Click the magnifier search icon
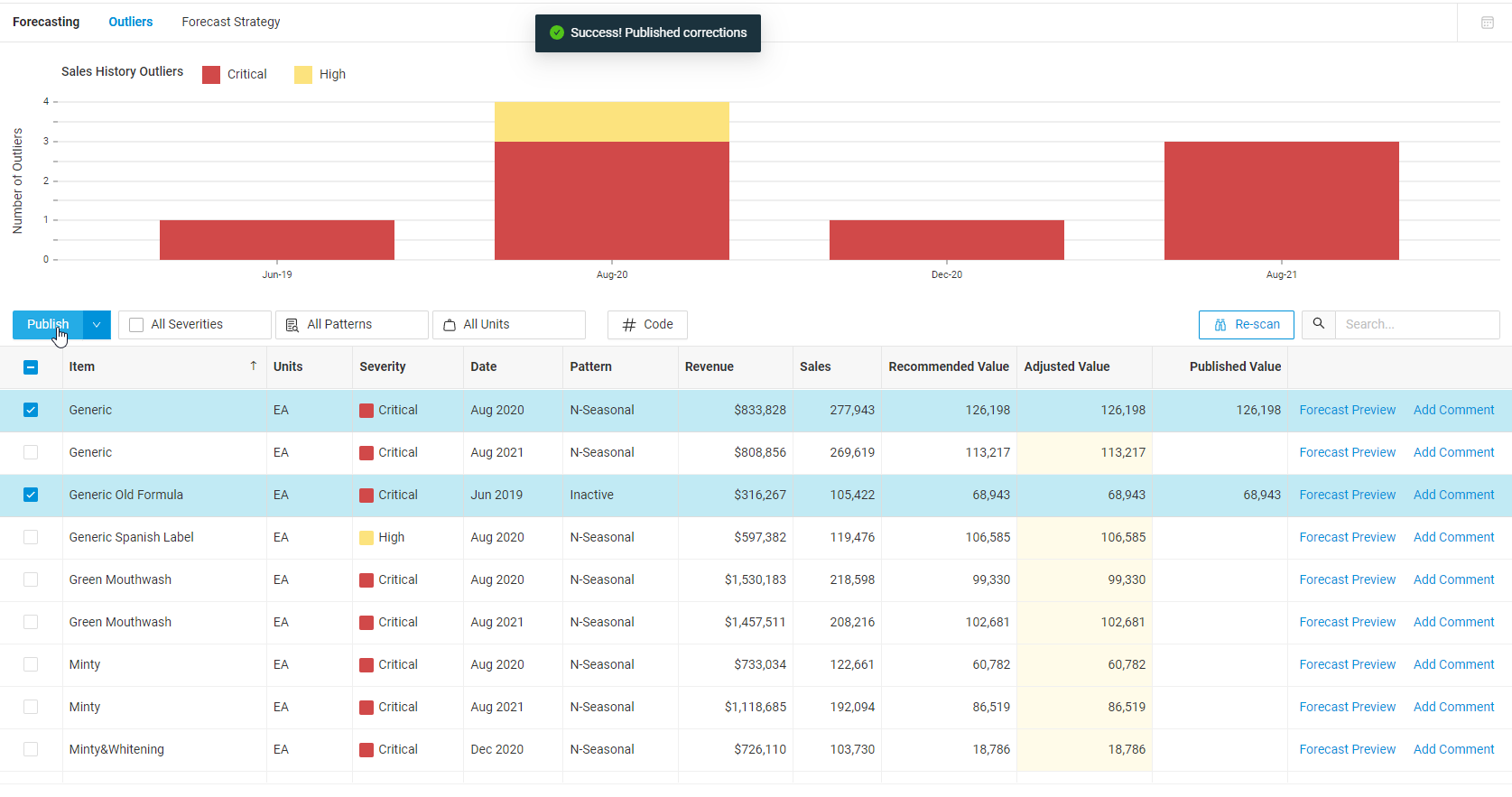Viewport: 1512px width, 797px height. 1319,324
